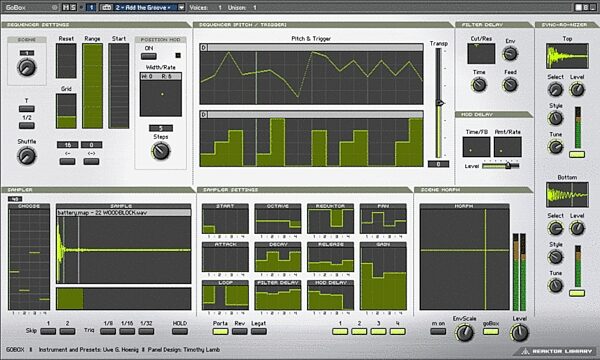The height and width of the screenshot is (360, 600).
Task: Click the Bottom Tune knob in Synchronizer
Action: [x=556, y=285]
